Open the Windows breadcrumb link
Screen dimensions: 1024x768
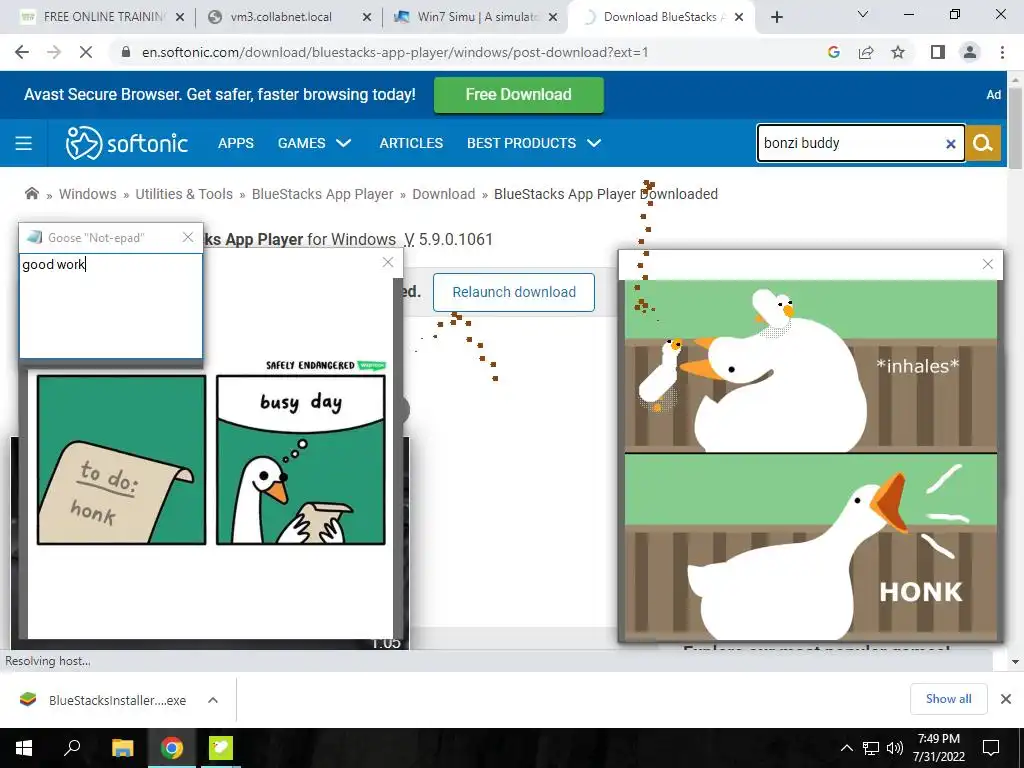[x=88, y=194]
